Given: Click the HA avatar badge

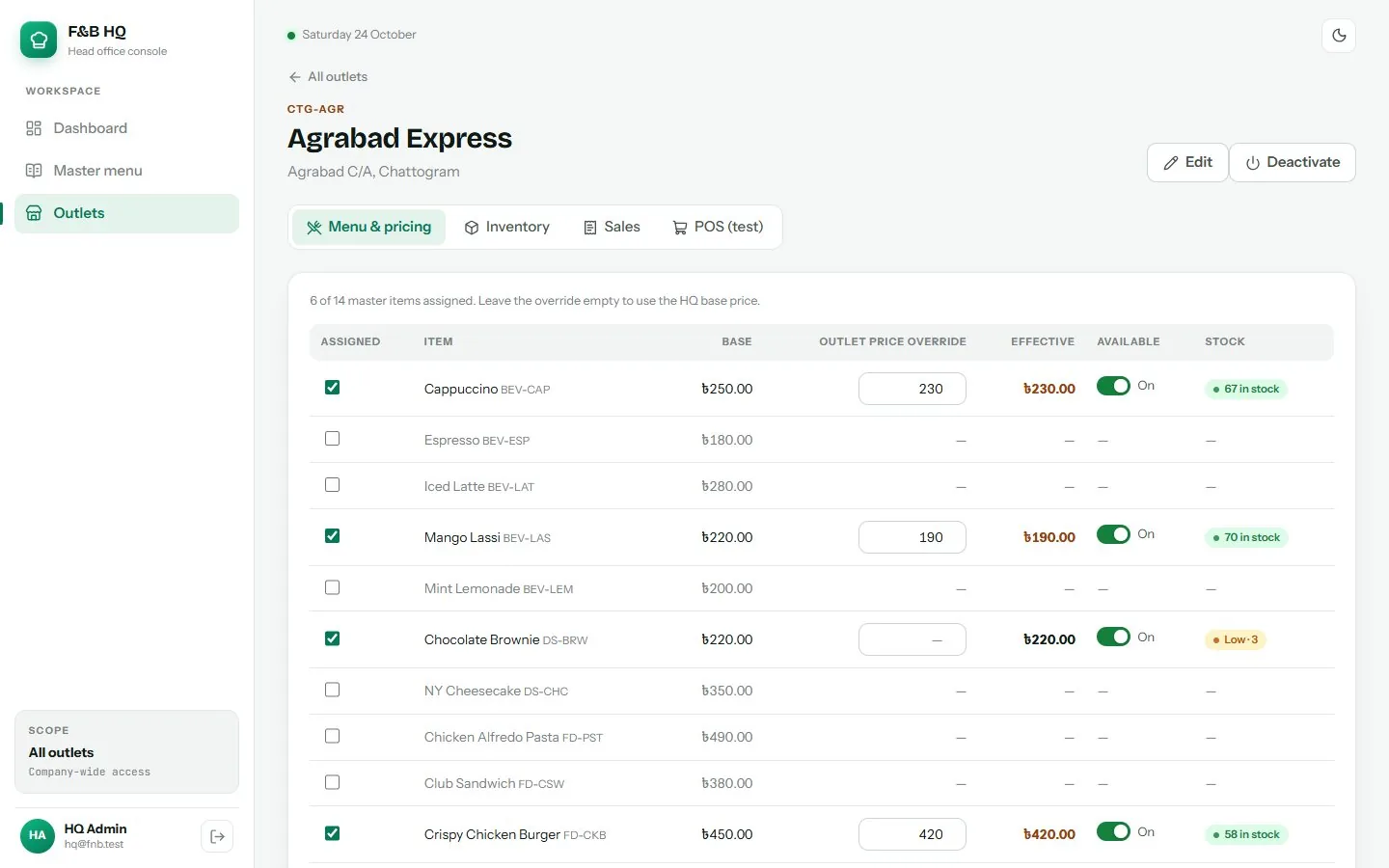Looking at the screenshot, I should coord(38,835).
